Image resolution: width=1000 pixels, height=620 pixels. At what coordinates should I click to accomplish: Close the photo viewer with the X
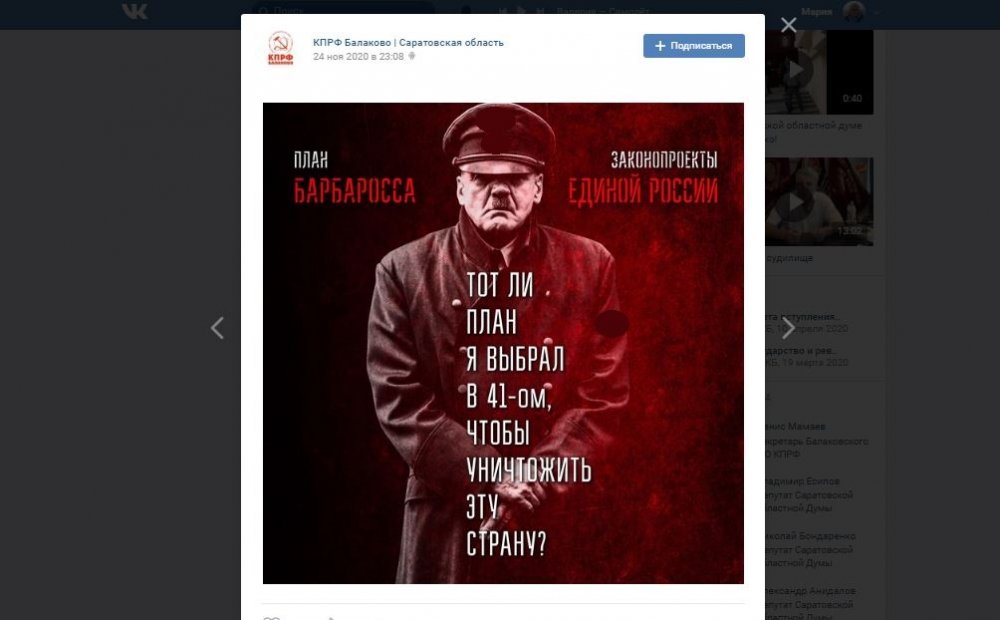point(788,25)
